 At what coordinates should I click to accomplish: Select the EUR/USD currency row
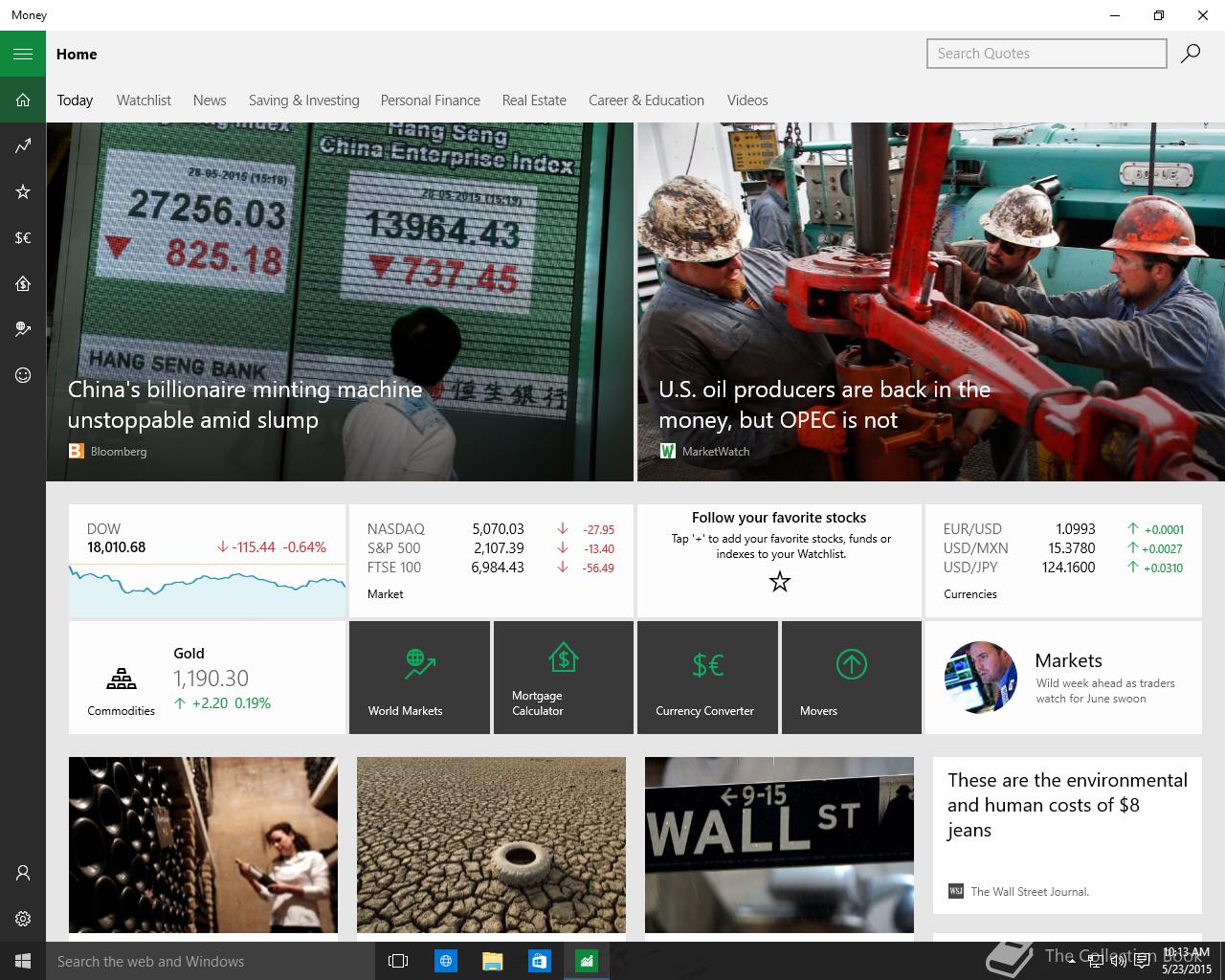[x=1063, y=529]
